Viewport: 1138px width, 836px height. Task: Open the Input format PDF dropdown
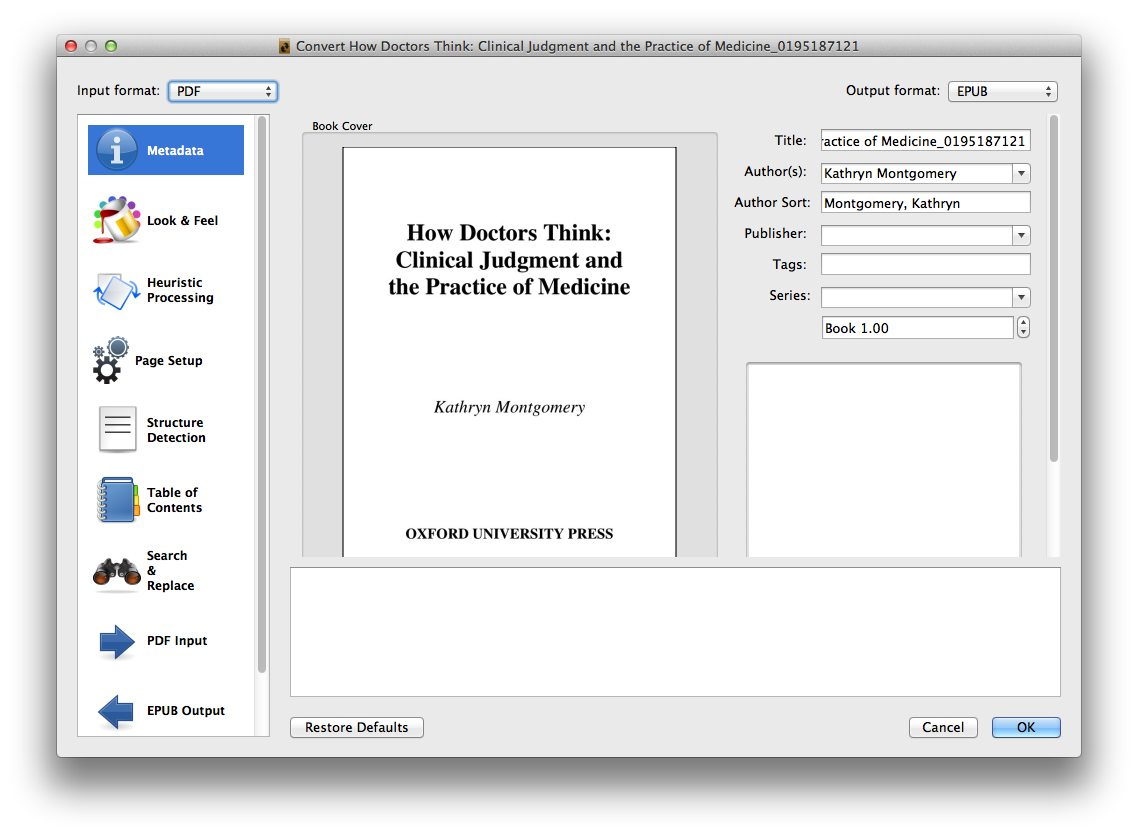[223, 91]
